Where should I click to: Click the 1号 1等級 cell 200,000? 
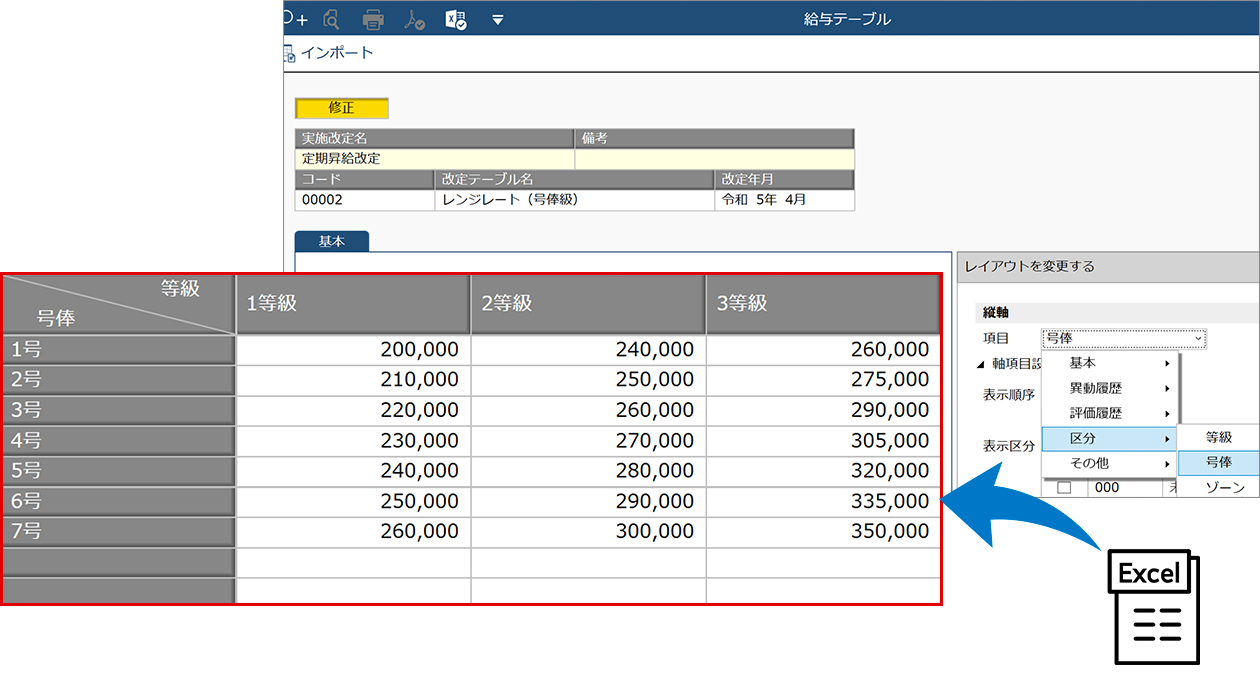pyautogui.click(x=353, y=350)
